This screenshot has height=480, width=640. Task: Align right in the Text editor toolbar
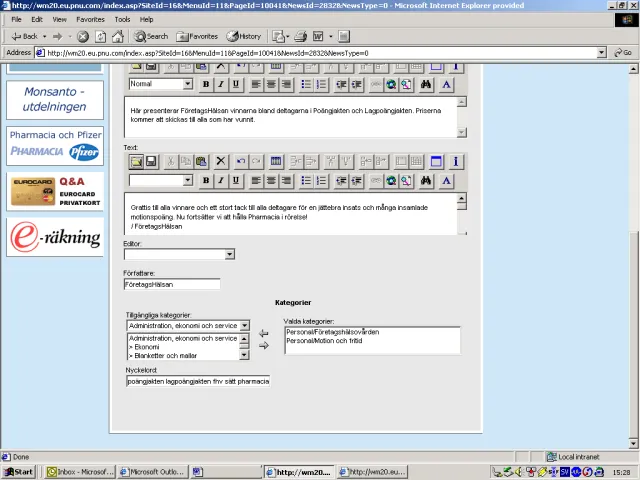[286, 180]
